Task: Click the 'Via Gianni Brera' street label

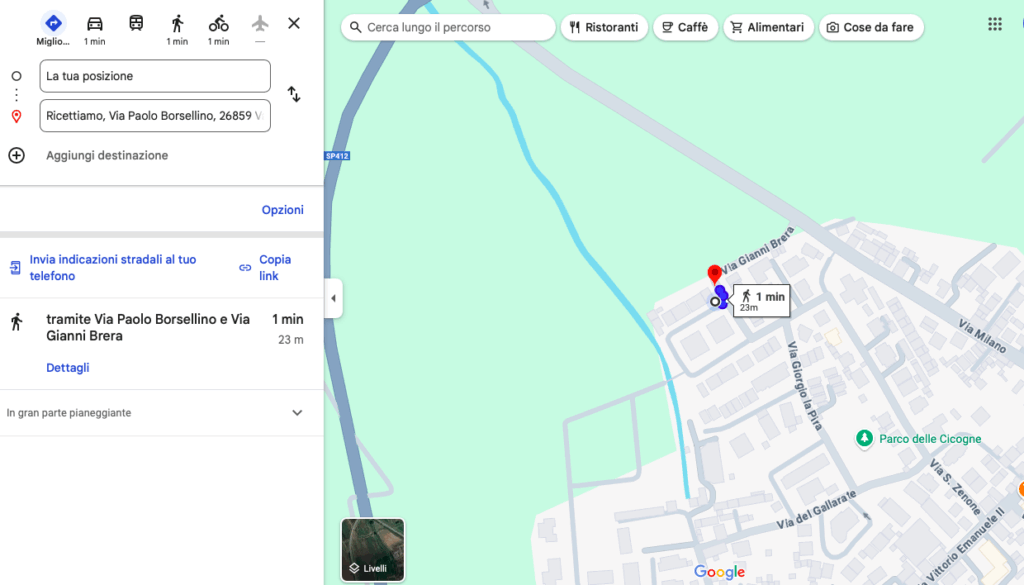Action: click(758, 250)
